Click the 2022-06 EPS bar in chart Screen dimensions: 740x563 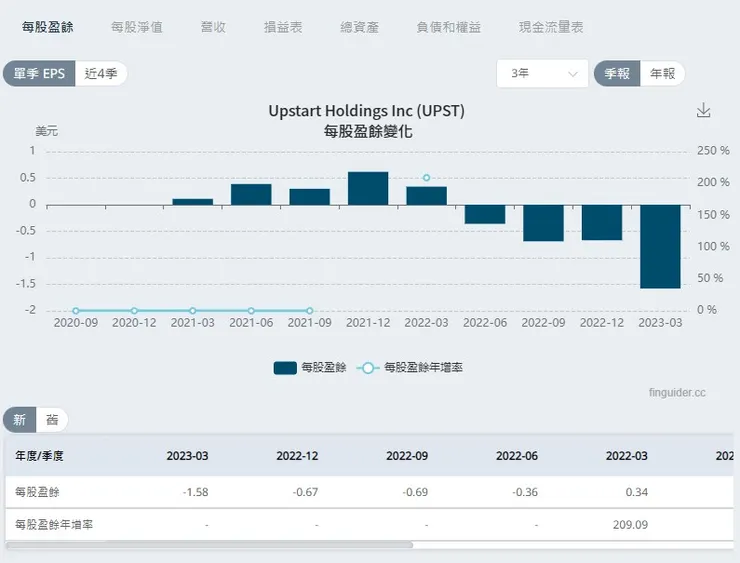pos(485,214)
